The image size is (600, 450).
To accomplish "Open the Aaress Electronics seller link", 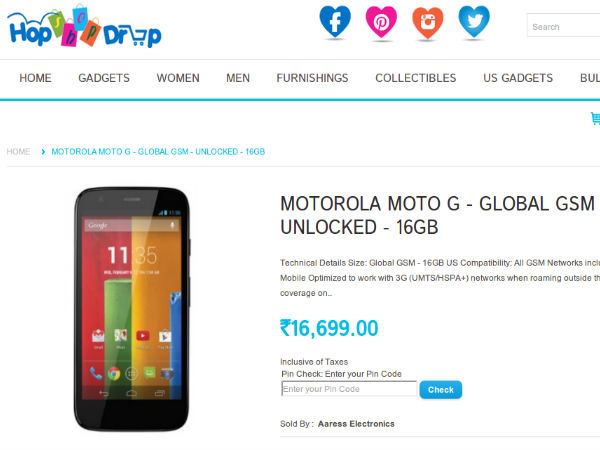I will 356,424.
